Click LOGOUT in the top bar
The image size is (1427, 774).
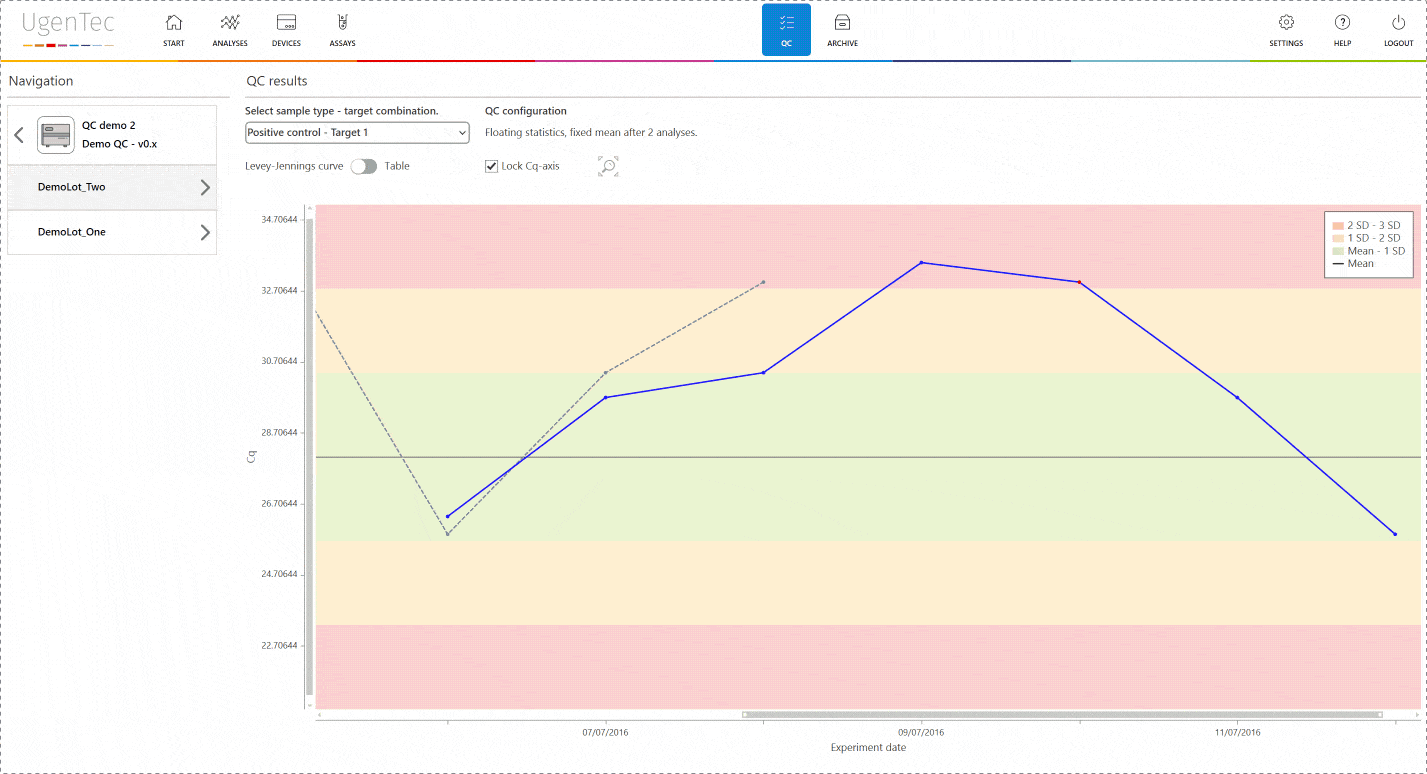point(1397,29)
